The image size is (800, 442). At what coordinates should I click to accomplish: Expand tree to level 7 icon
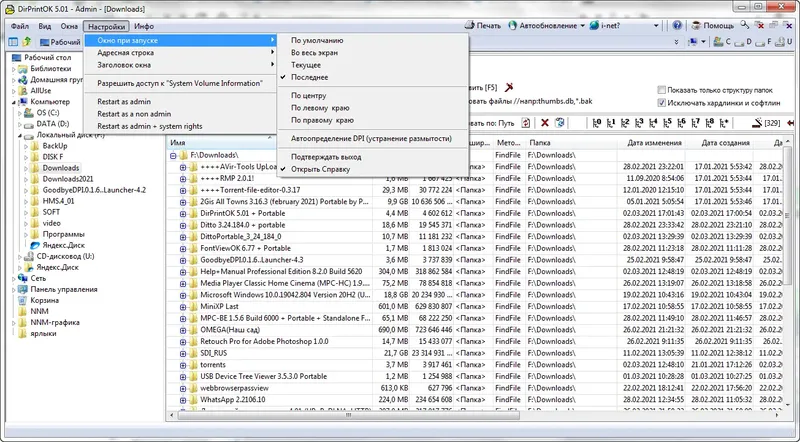(696, 123)
